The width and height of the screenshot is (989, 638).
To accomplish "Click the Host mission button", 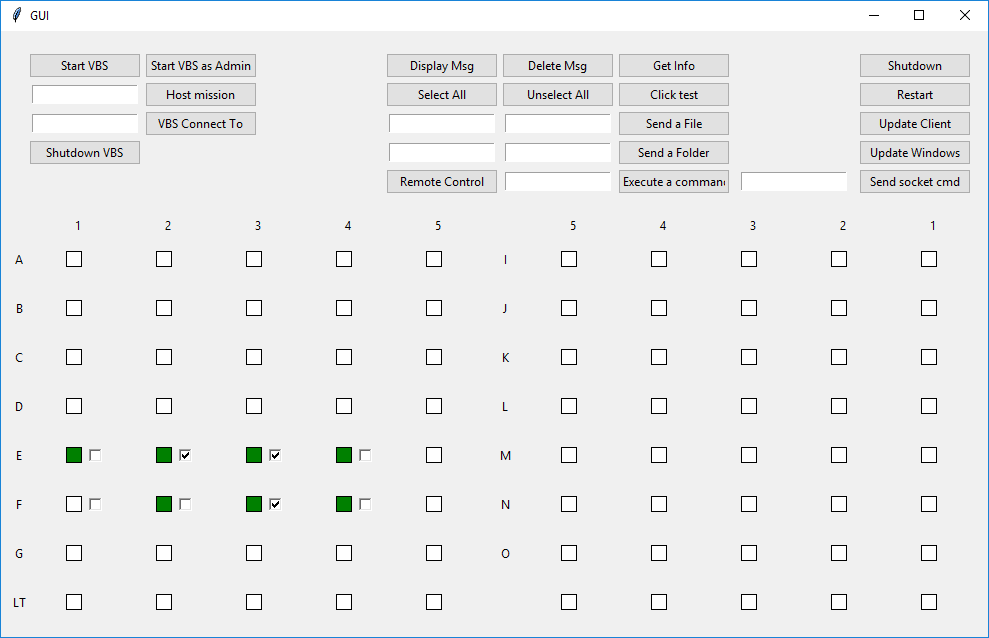I will [x=200, y=95].
